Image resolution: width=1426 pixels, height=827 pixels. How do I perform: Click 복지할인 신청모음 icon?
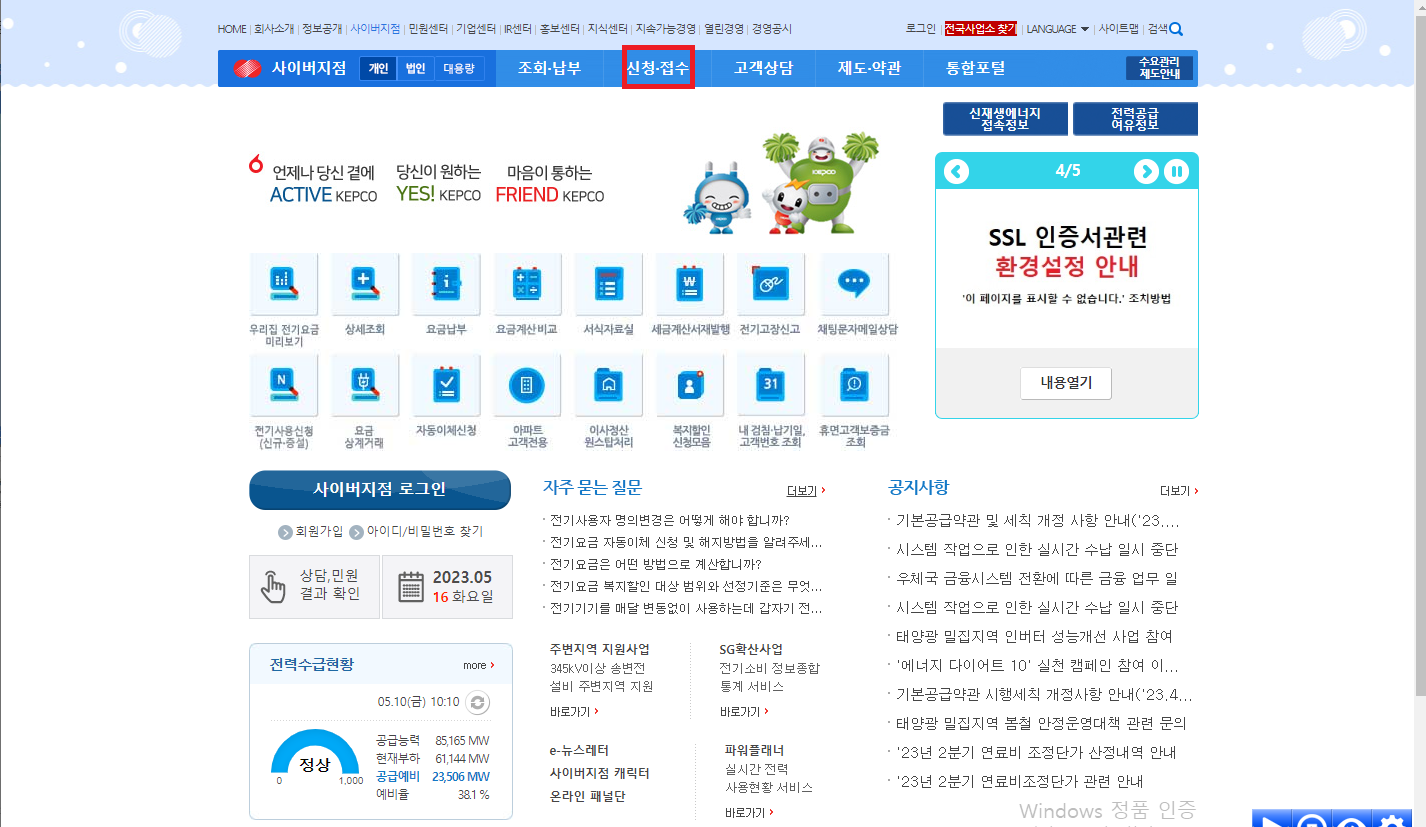[x=690, y=386]
